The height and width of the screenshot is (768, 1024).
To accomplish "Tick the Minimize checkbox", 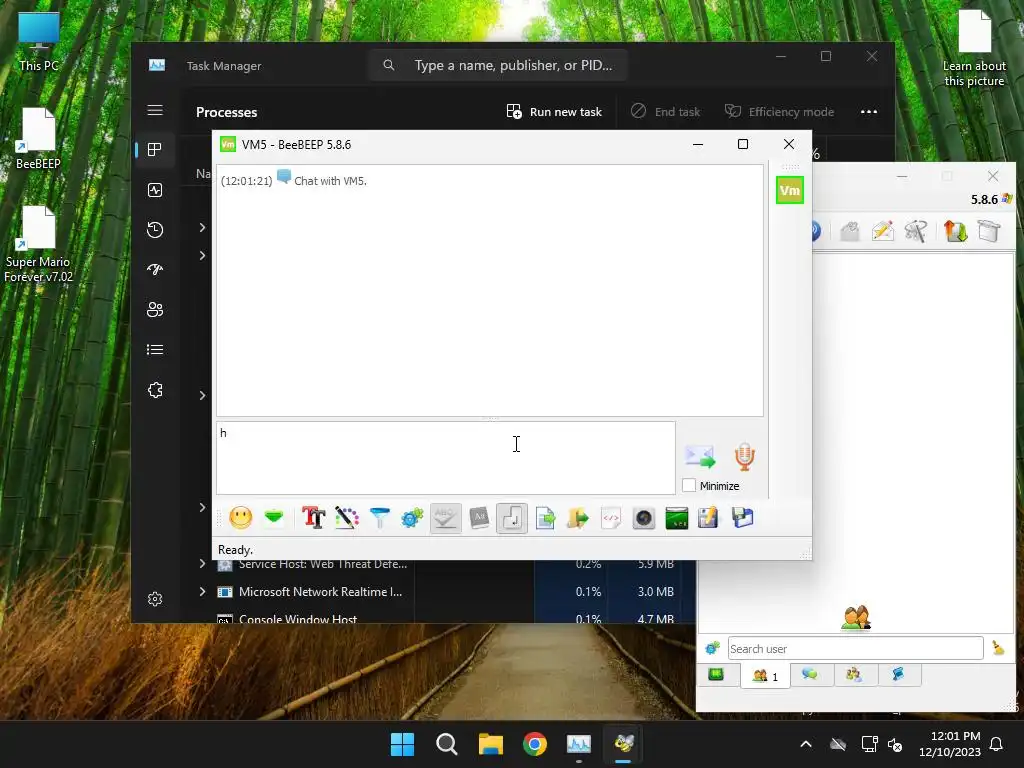I will point(689,485).
